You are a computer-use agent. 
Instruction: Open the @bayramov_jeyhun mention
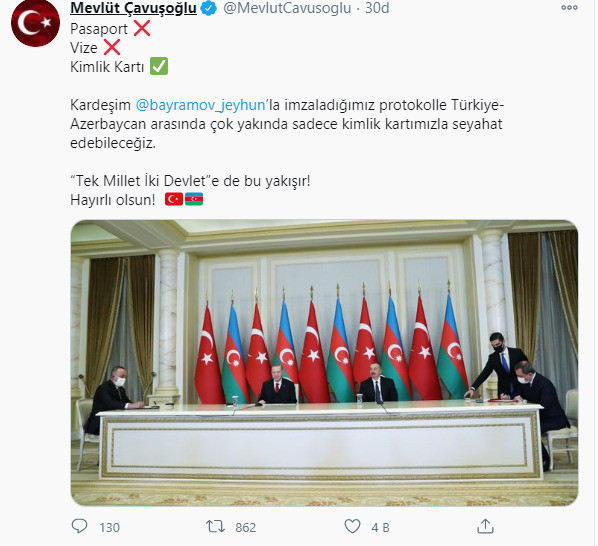[201, 105]
